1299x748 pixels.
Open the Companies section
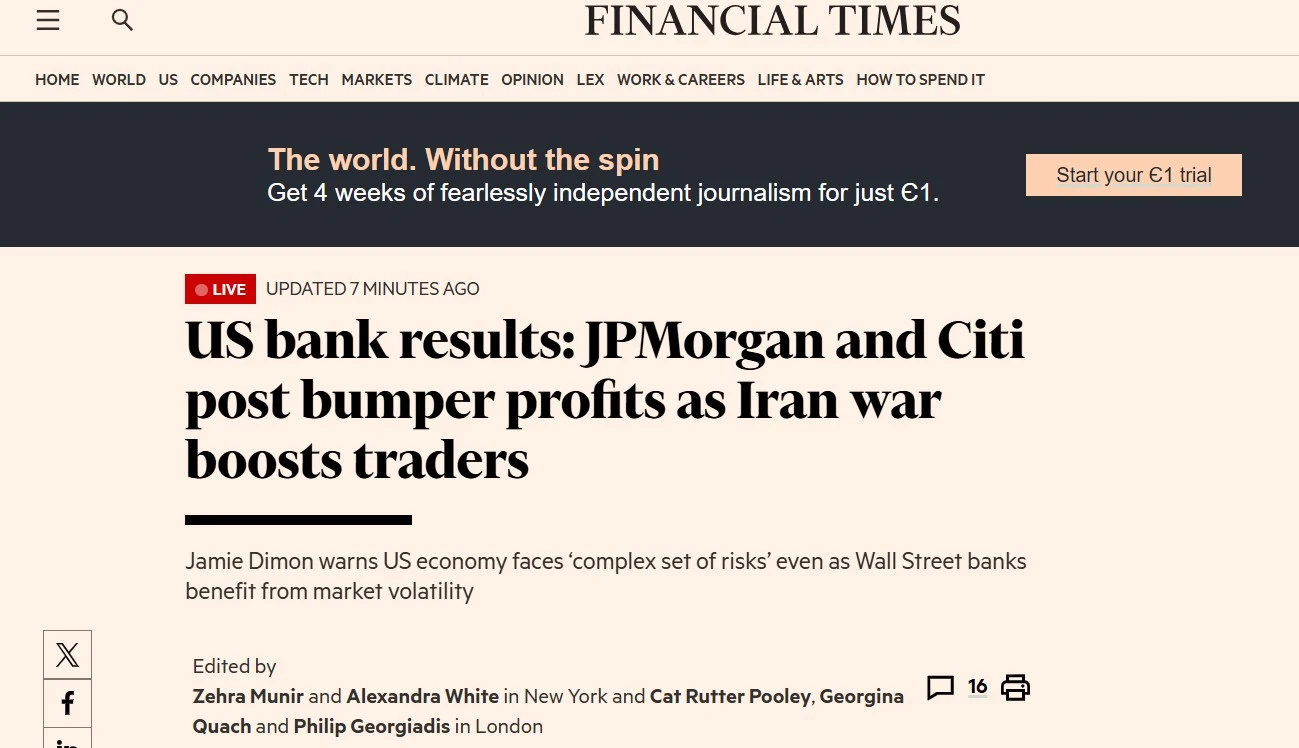[233, 80]
